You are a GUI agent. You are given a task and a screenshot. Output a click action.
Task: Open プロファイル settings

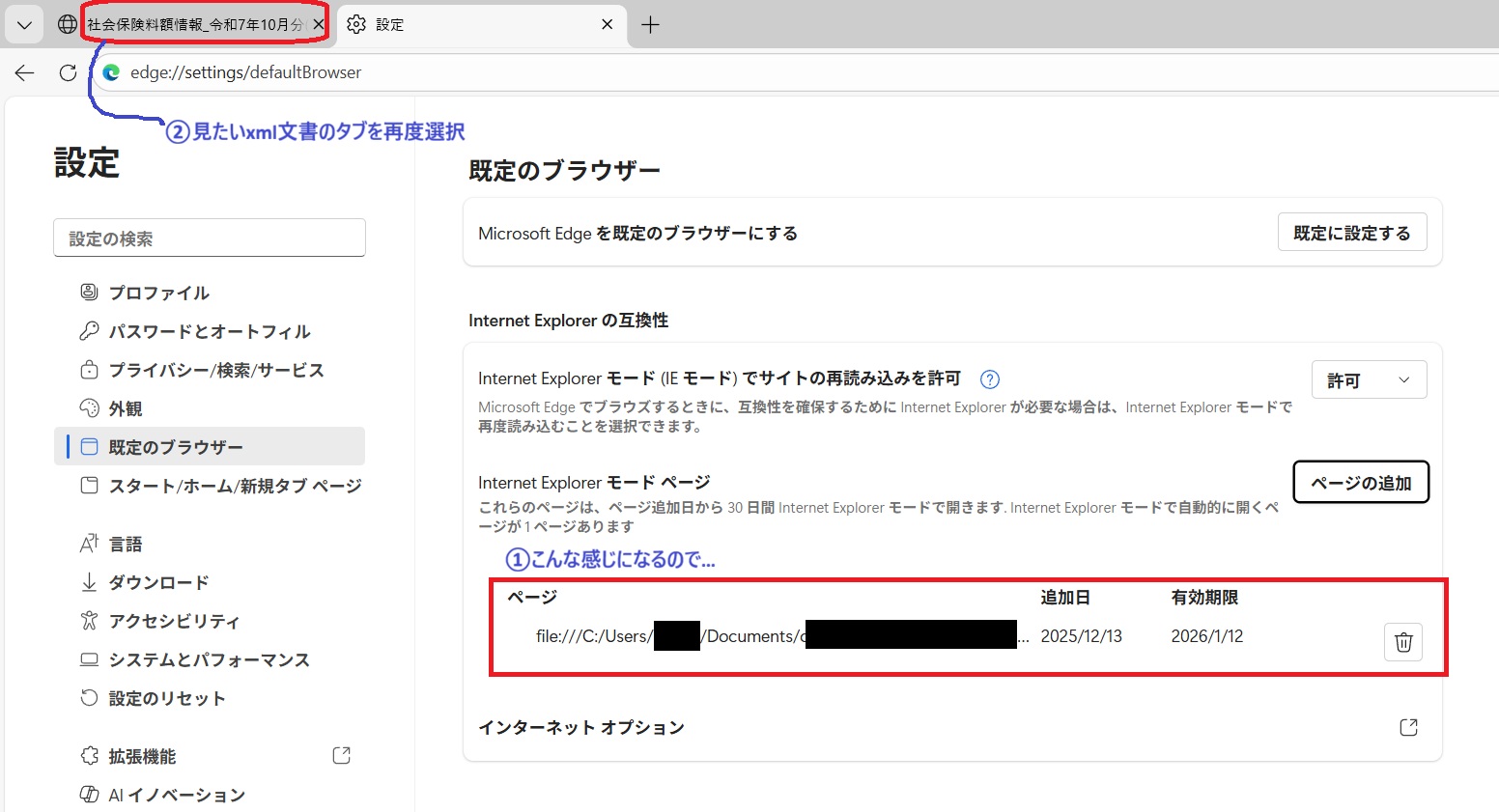pos(158,293)
